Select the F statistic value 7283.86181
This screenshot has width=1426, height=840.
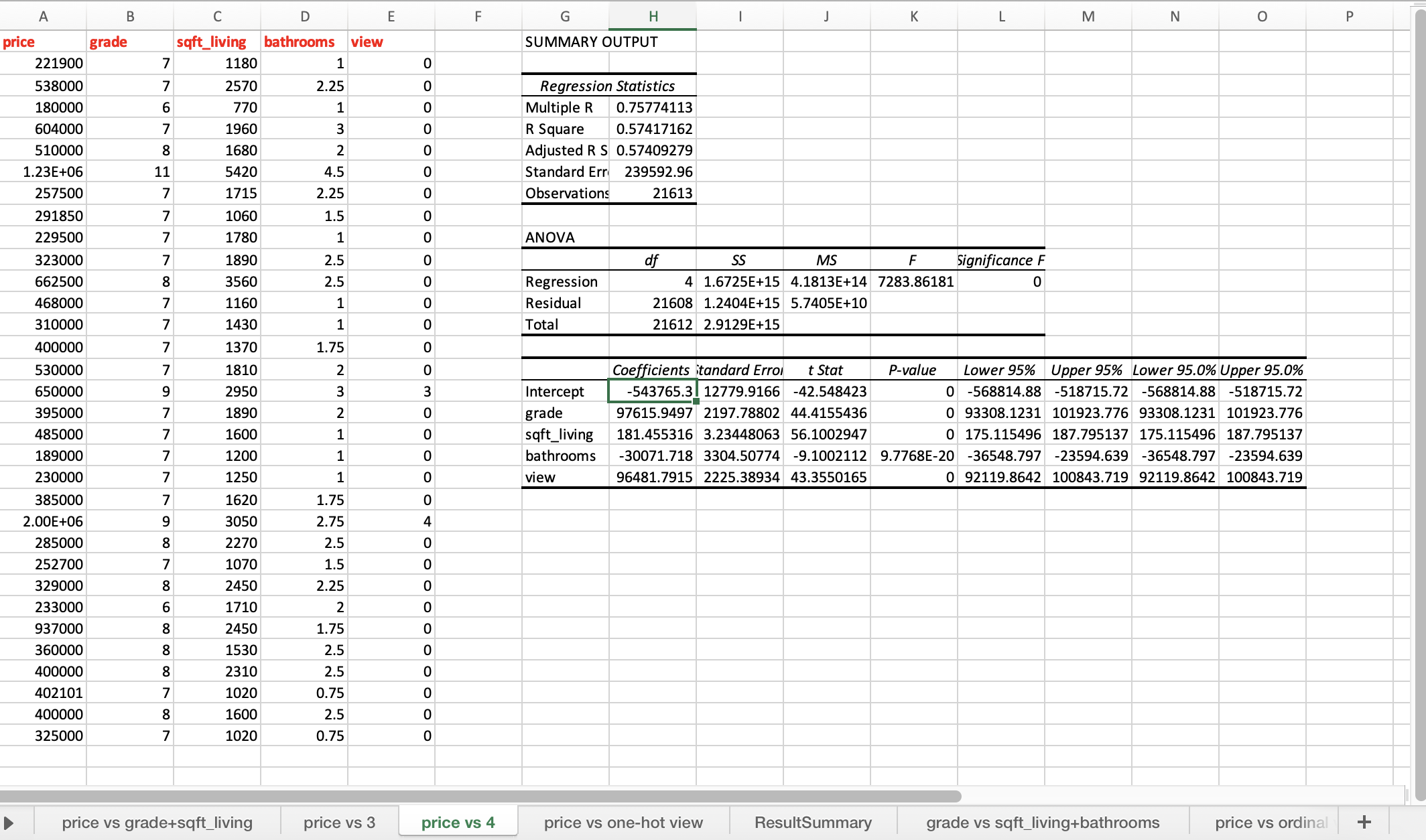[914, 281]
